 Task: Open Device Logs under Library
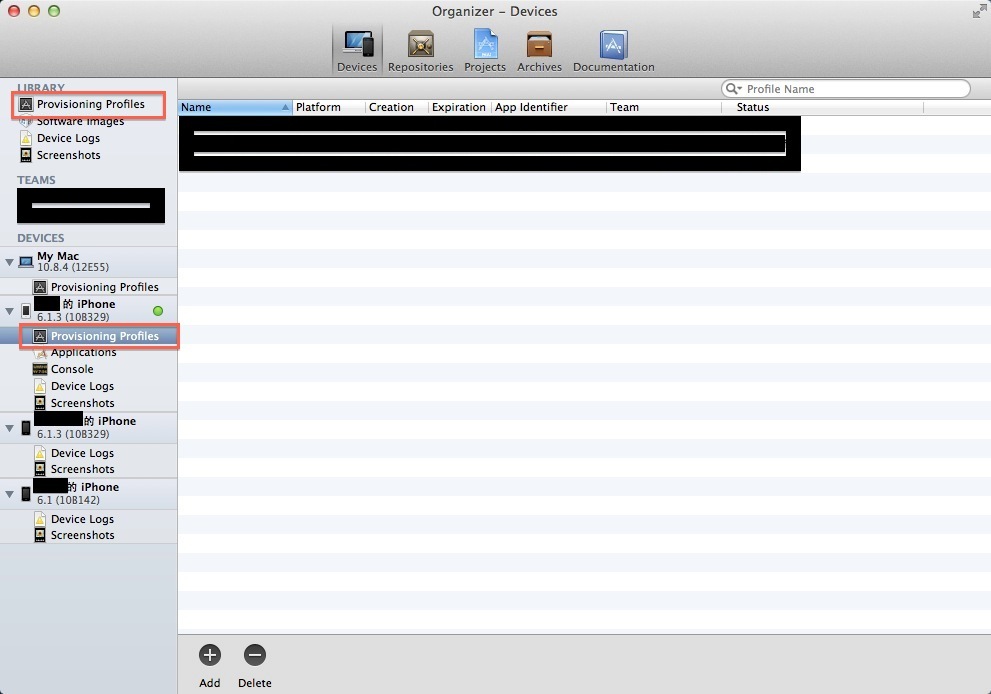[x=68, y=138]
